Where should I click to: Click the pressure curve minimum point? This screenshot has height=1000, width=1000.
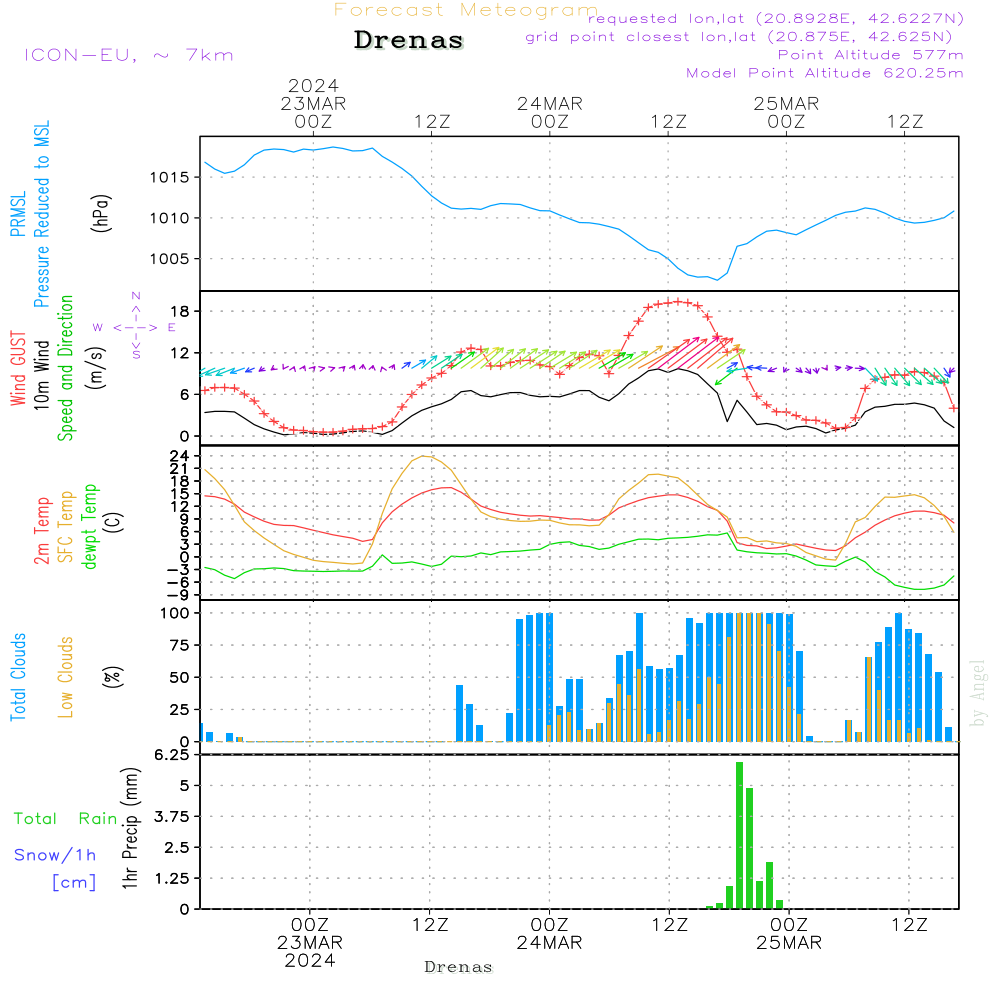[717, 279]
